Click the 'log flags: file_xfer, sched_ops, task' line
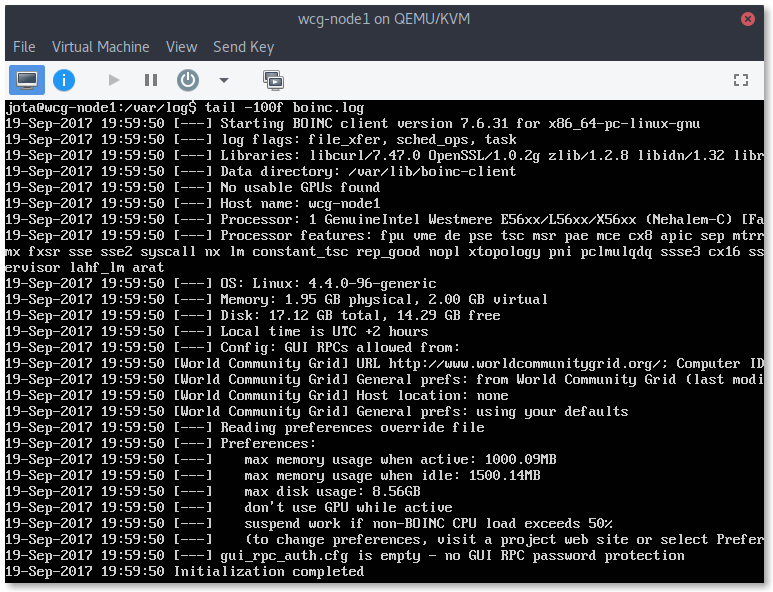This screenshot has width=773, height=592. [261, 139]
